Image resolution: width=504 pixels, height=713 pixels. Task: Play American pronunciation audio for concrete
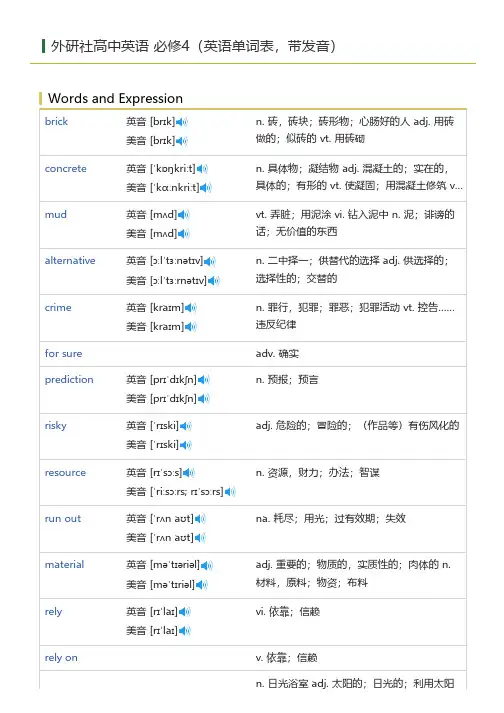point(206,188)
